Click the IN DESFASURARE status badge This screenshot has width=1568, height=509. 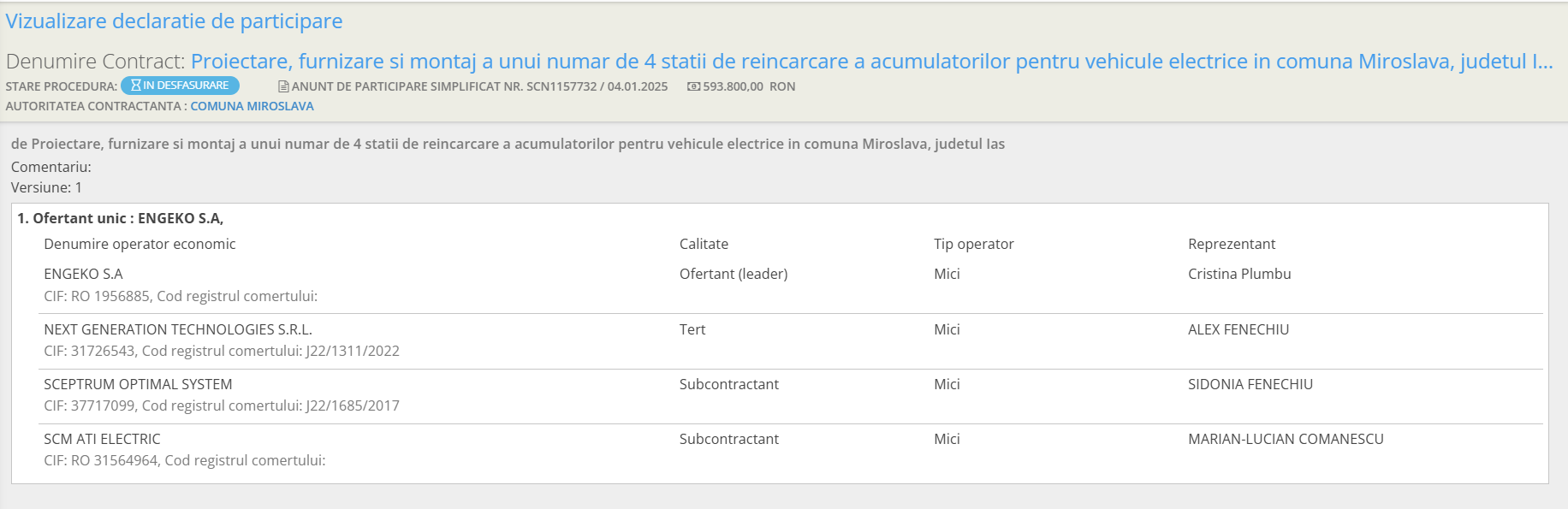(180, 86)
